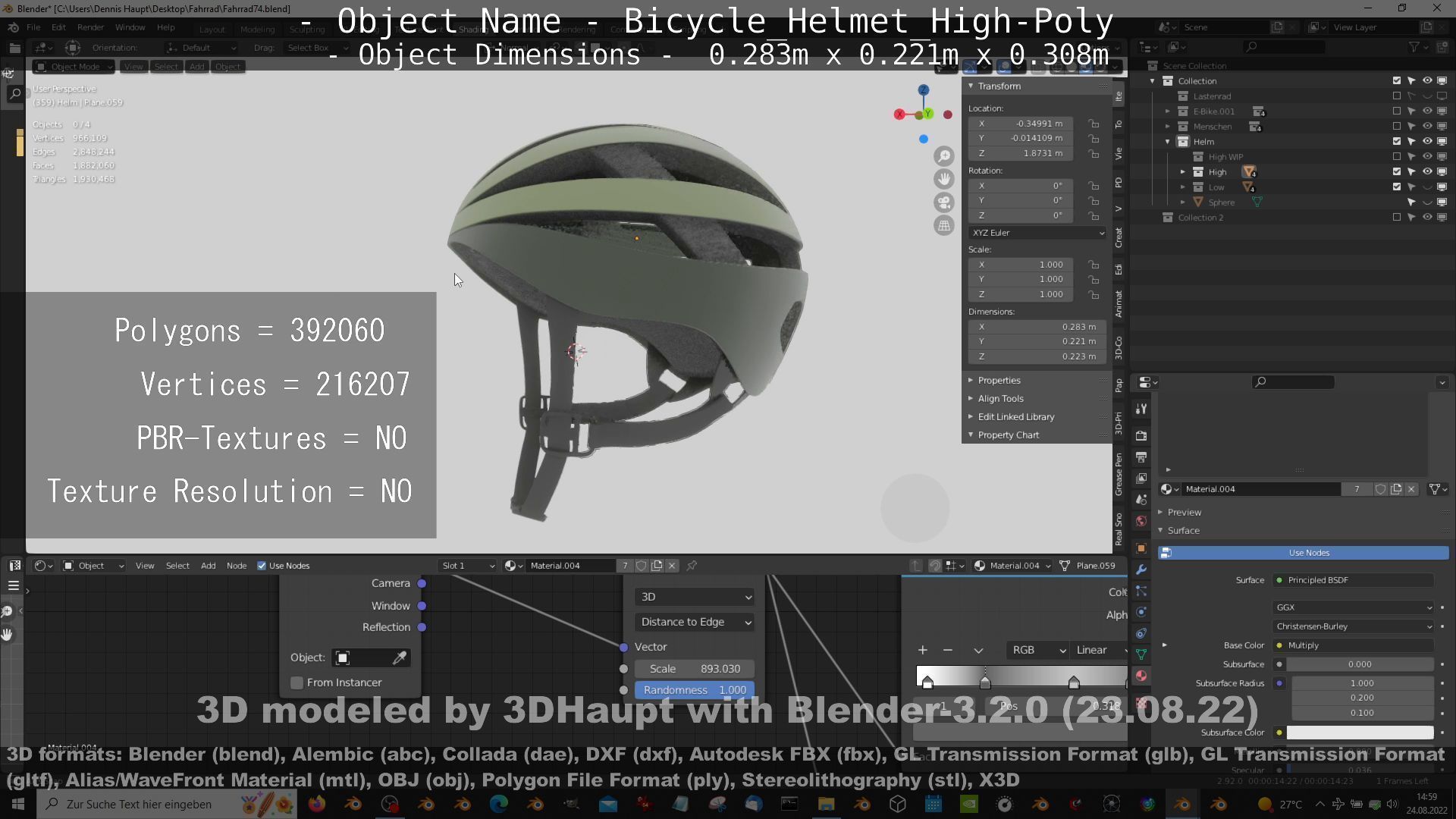
Task: Open the GGX distribution dropdown
Action: pos(1354,607)
